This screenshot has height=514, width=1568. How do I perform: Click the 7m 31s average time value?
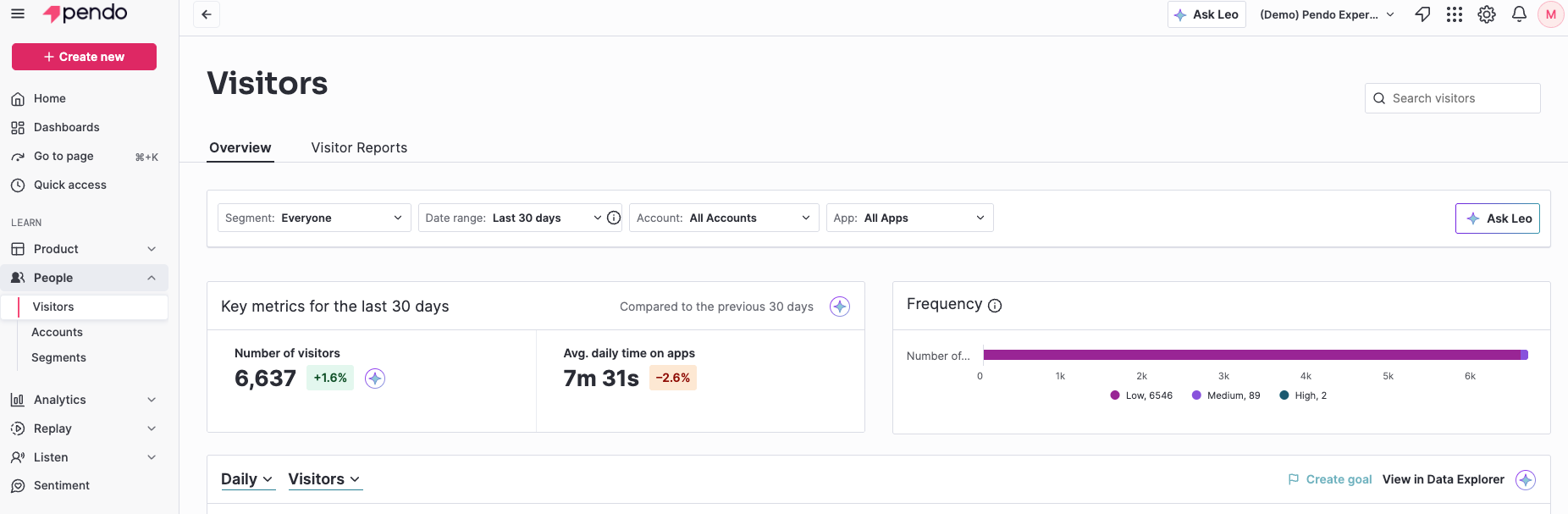[601, 379]
